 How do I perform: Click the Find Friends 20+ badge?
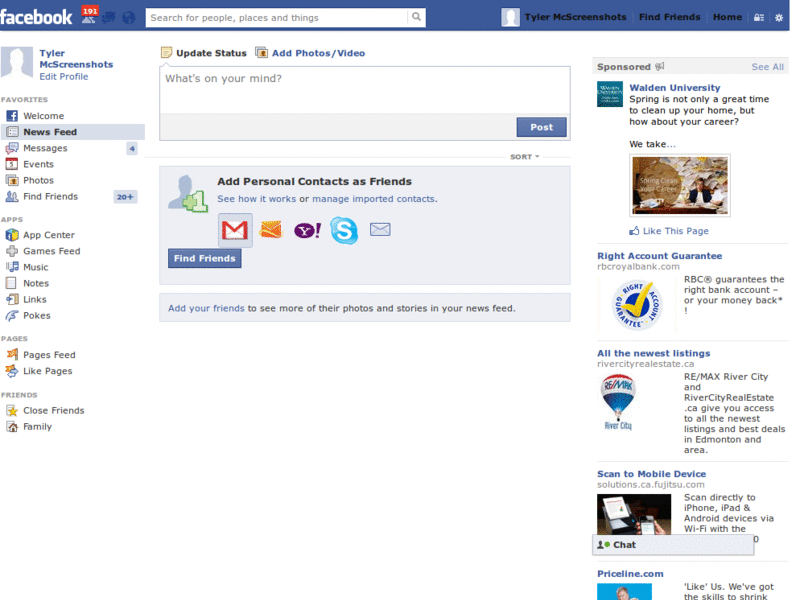[x=125, y=197]
